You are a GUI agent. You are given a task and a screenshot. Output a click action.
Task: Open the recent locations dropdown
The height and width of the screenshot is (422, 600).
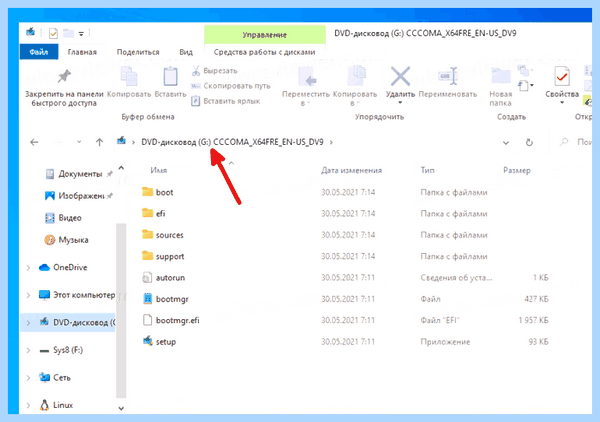pos(79,142)
